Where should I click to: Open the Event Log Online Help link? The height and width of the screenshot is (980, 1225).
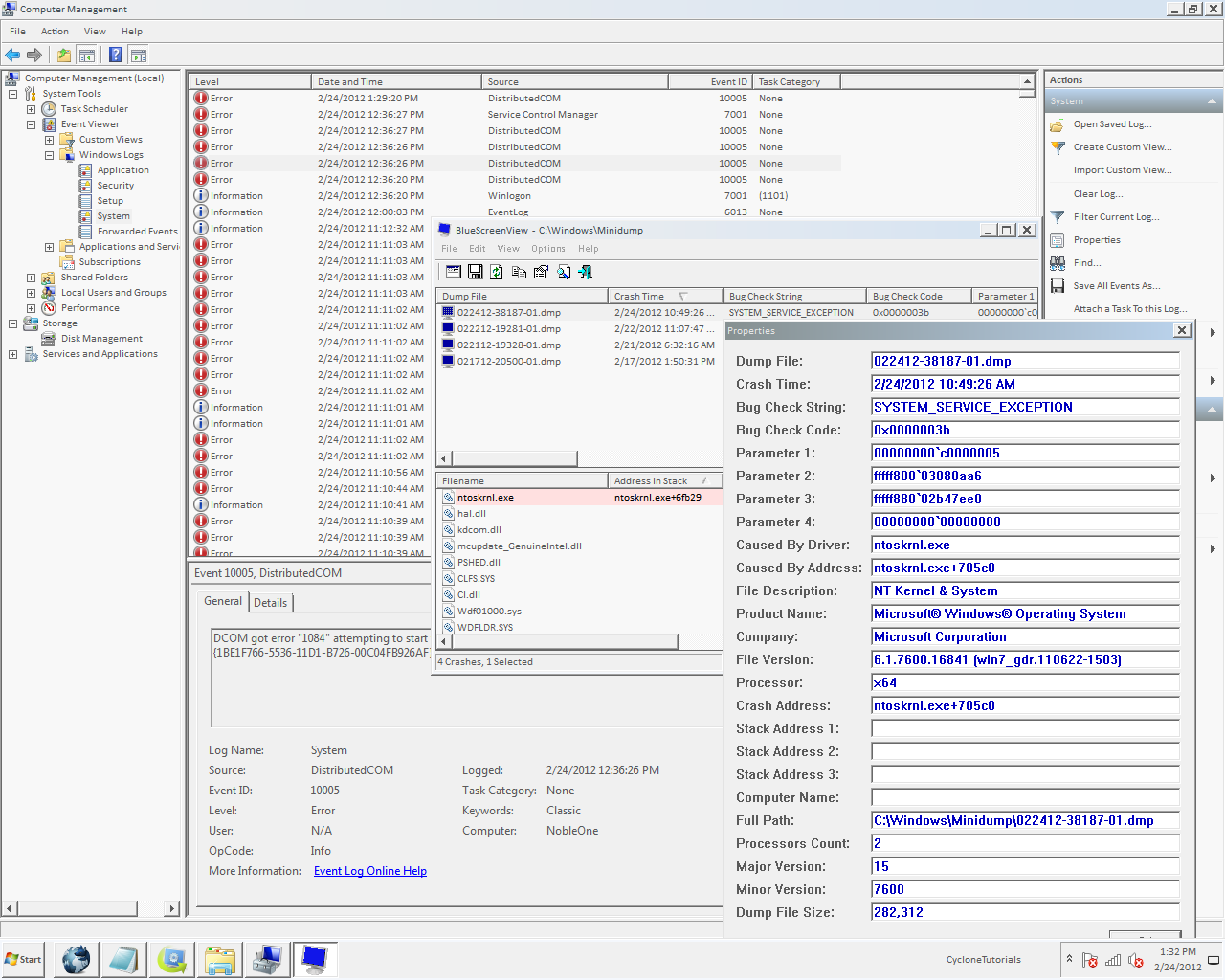point(369,871)
